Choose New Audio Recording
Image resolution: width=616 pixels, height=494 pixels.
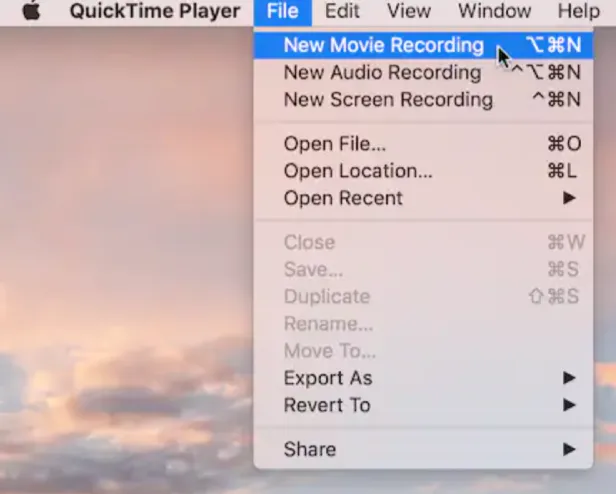tap(382, 73)
